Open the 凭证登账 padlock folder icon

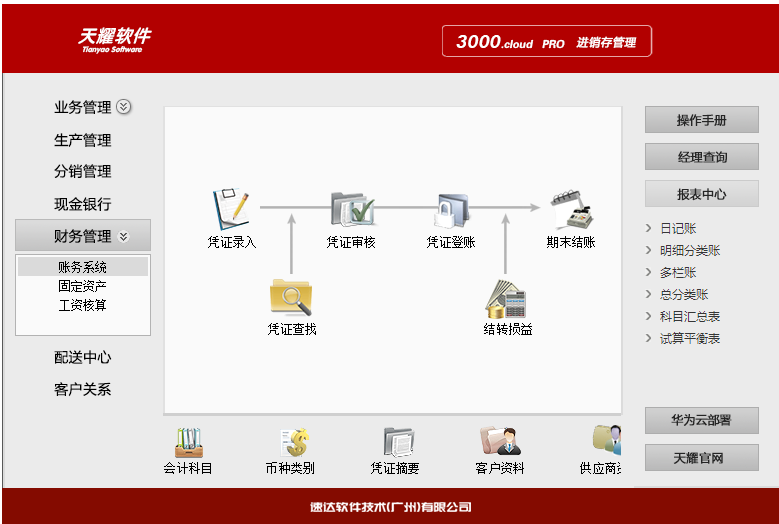coord(451,210)
